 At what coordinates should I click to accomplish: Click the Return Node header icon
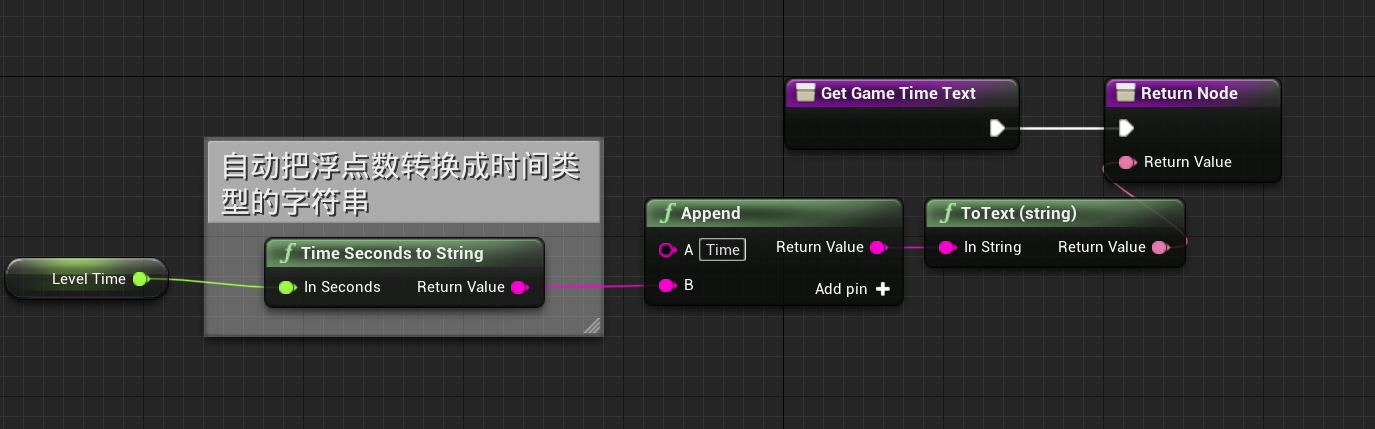[1126, 93]
